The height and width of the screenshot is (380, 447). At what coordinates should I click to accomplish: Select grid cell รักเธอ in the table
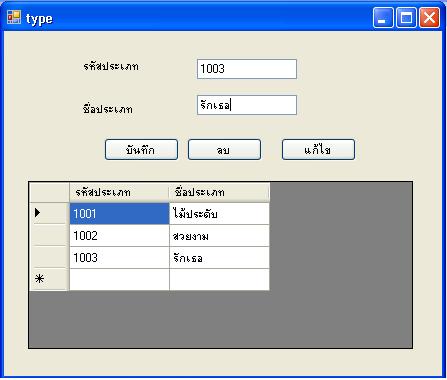point(219,258)
